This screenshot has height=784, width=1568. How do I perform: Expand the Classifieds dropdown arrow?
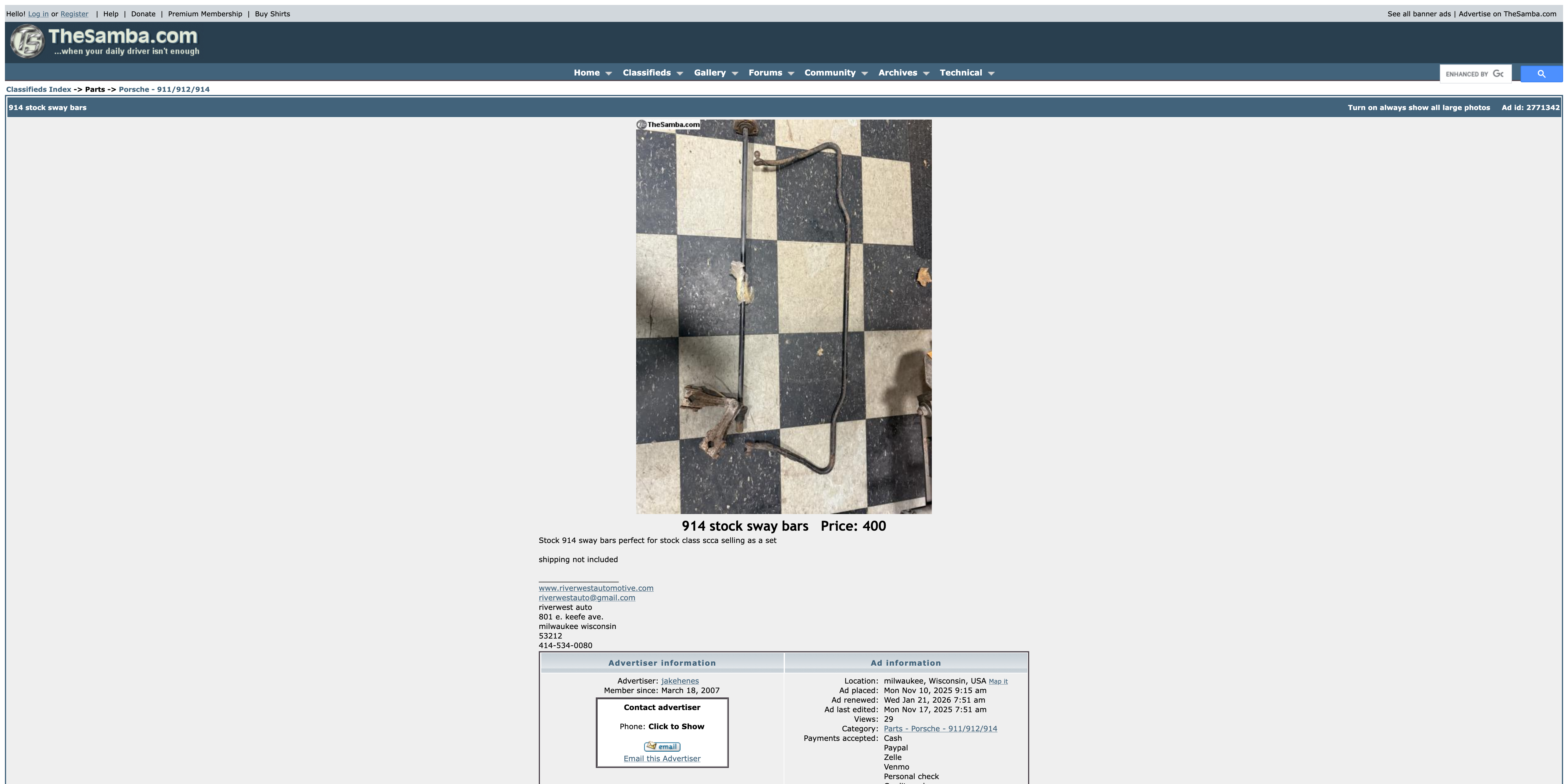(x=679, y=73)
